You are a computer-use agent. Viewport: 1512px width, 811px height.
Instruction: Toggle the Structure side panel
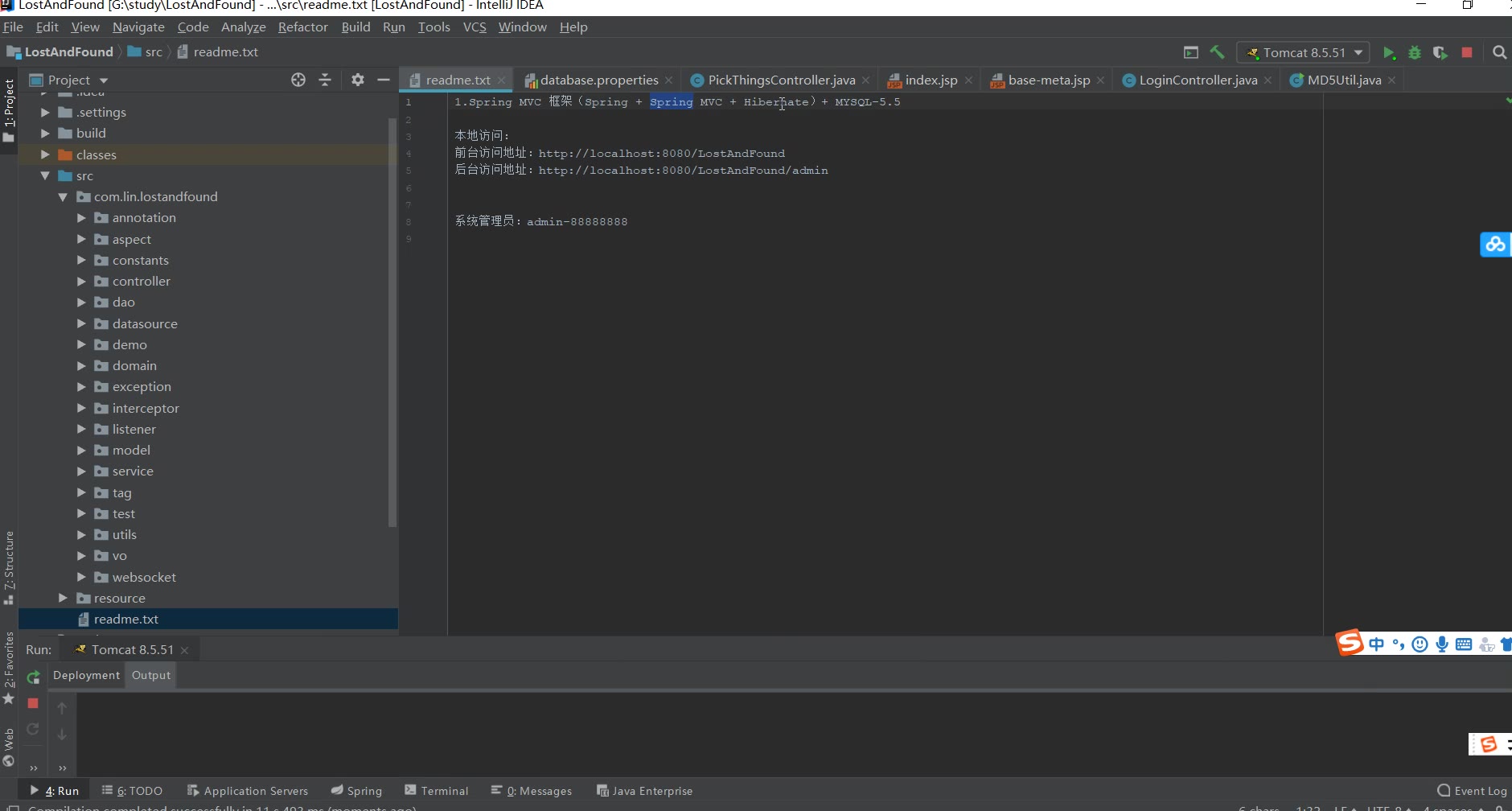coord(9,567)
